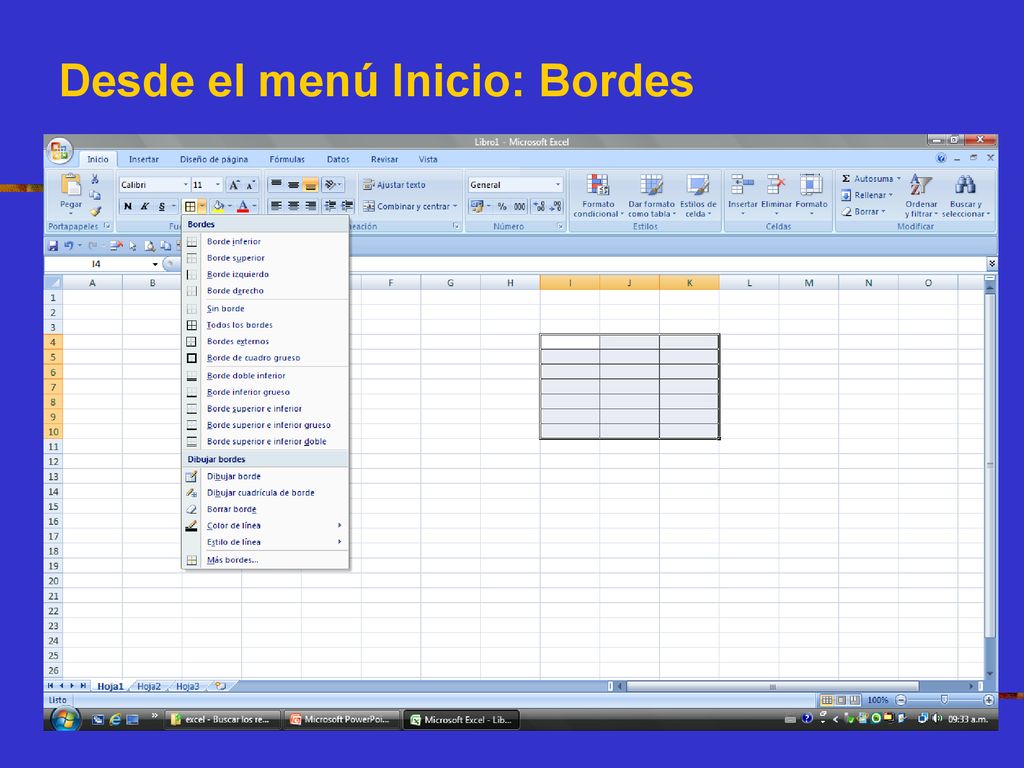Open the Diseño de página tab
The image size is (1024, 768).
tap(214, 159)
